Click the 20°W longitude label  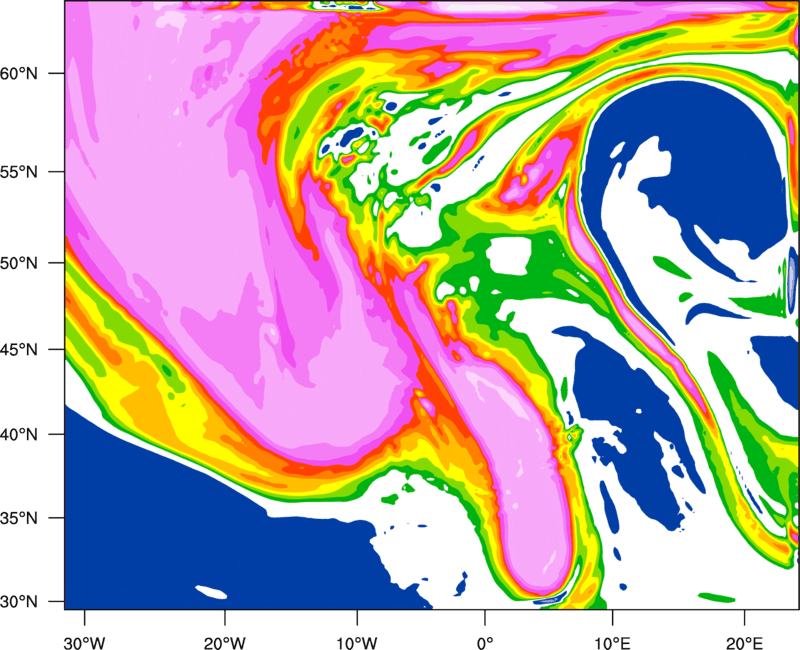[x=225, y=643]
